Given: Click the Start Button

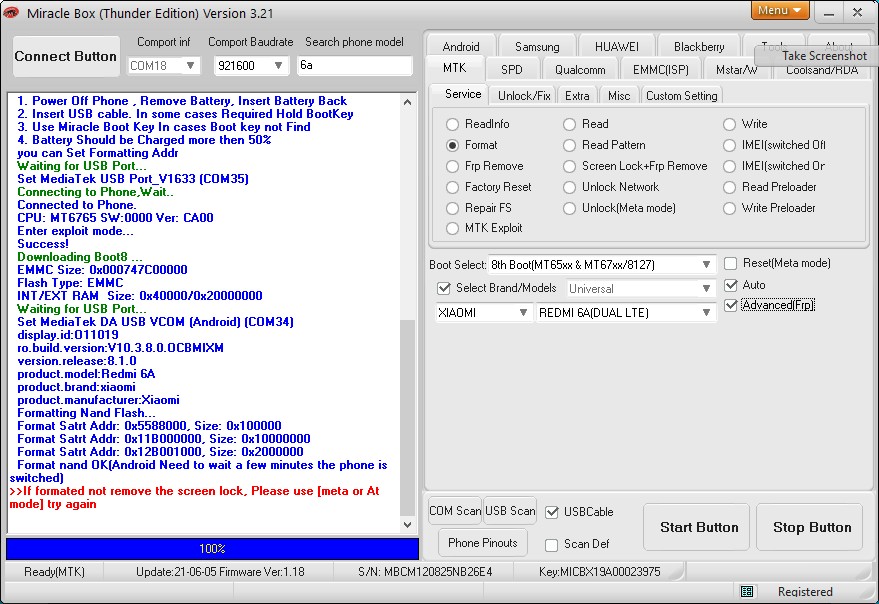Looking at the screenshot, I should [698, 527].
